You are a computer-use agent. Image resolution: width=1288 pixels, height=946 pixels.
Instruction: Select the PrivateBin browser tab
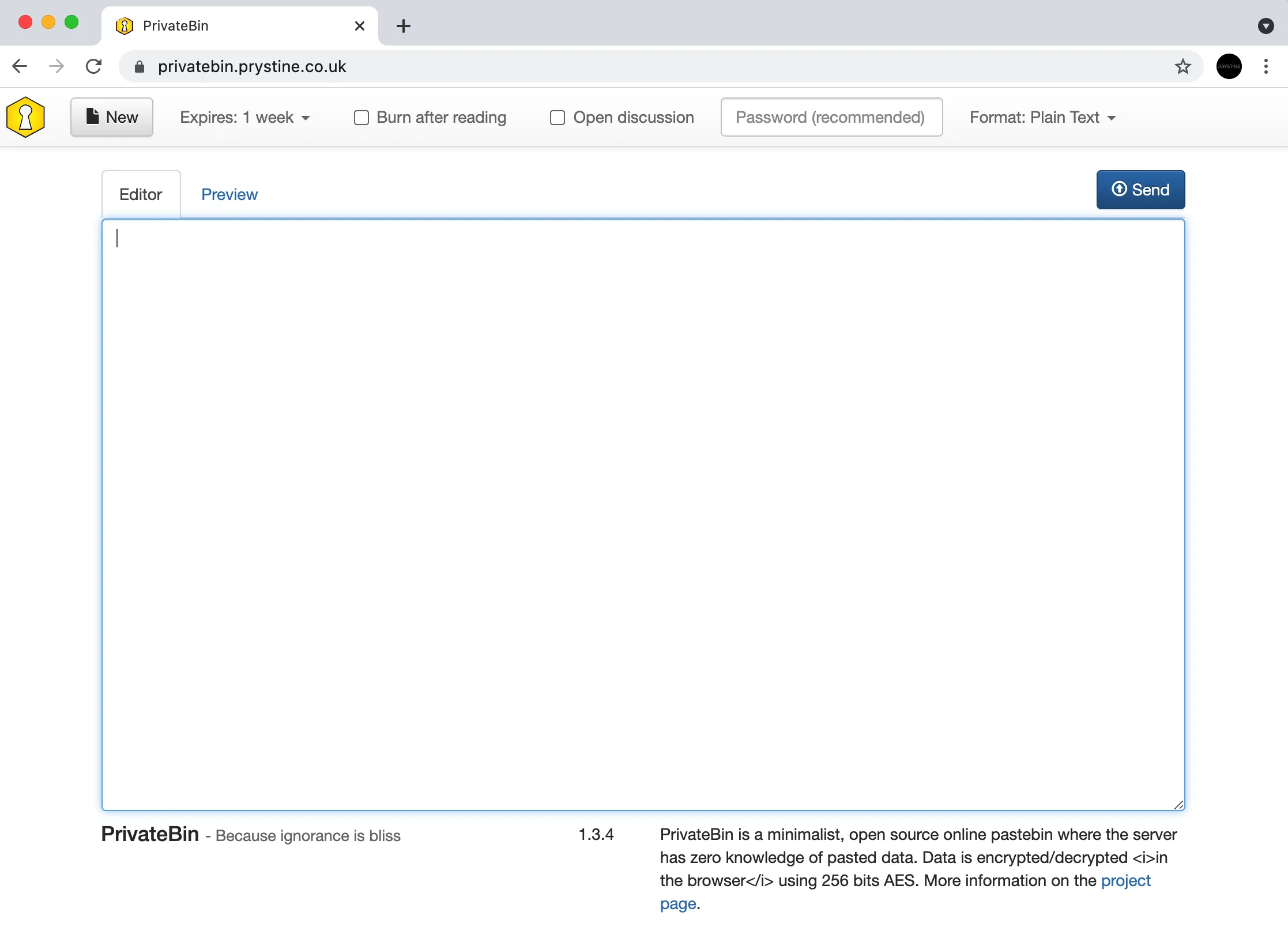coord(239,26)
